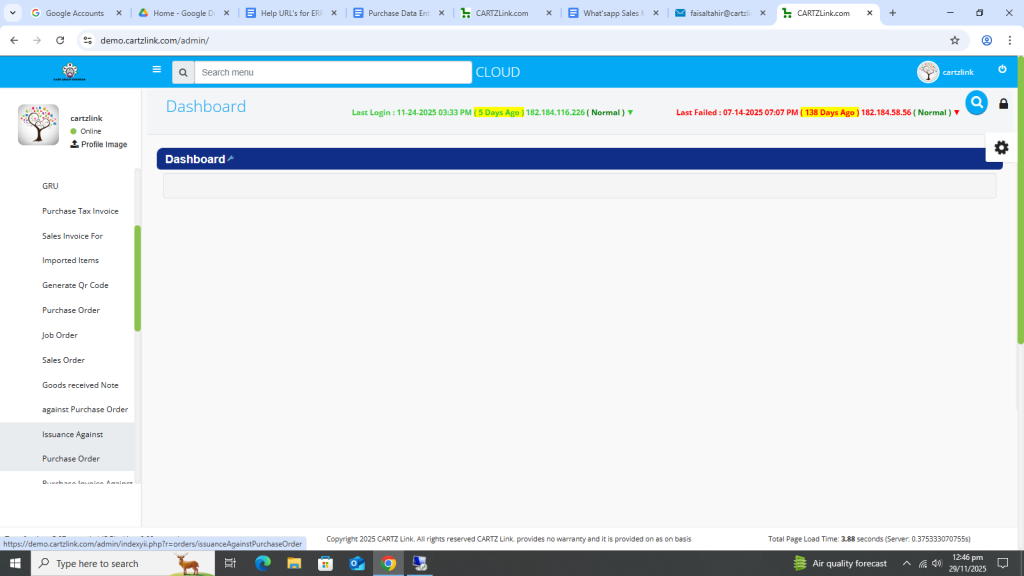
Task: Click the magnifier icon beside Search menu
Action: point(183,72)
